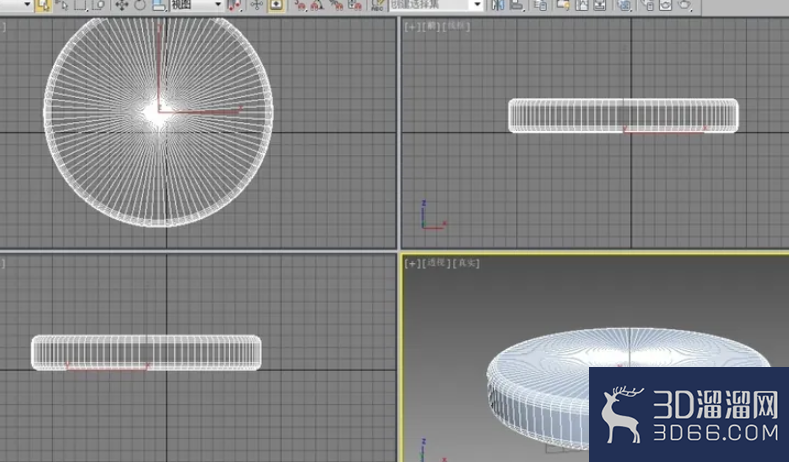Select the cylinder wireframe in top viewport

point(159,121)
